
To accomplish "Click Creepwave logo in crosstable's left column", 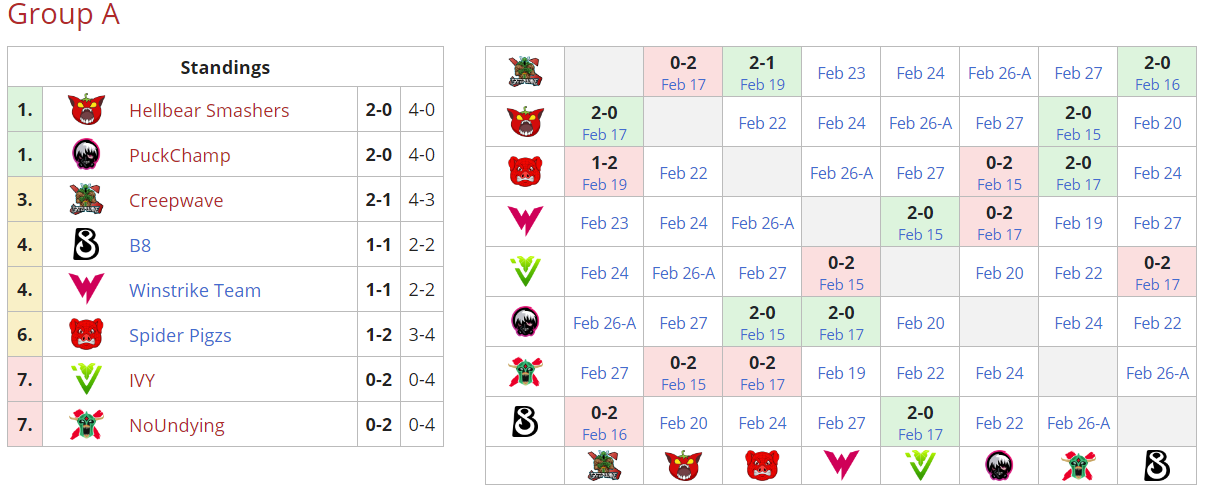I will [x=525, y=72].
